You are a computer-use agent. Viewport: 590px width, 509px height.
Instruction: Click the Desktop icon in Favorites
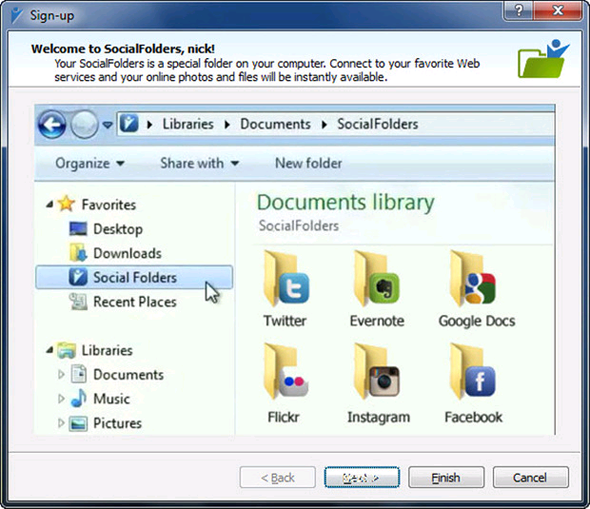(x=78, y=229)
